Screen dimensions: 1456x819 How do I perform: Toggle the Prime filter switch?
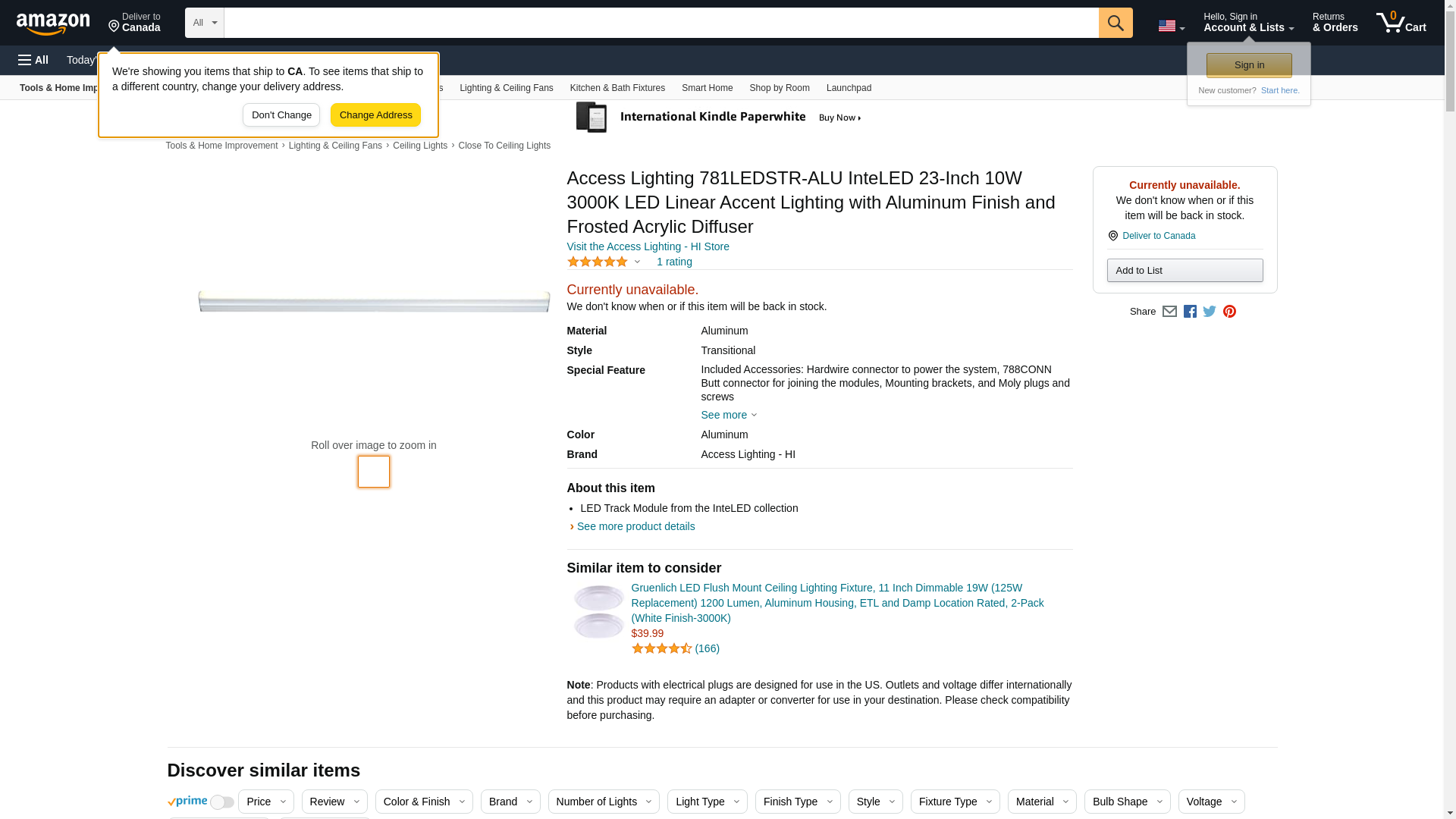[221, 802]
